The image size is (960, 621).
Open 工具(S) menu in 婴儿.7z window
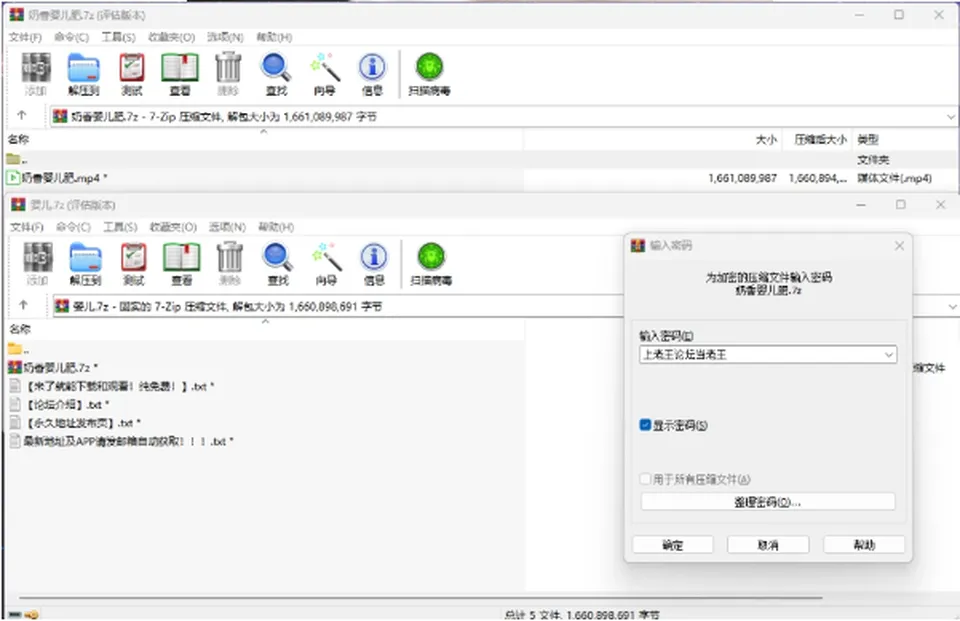click(x=120, y=227)
